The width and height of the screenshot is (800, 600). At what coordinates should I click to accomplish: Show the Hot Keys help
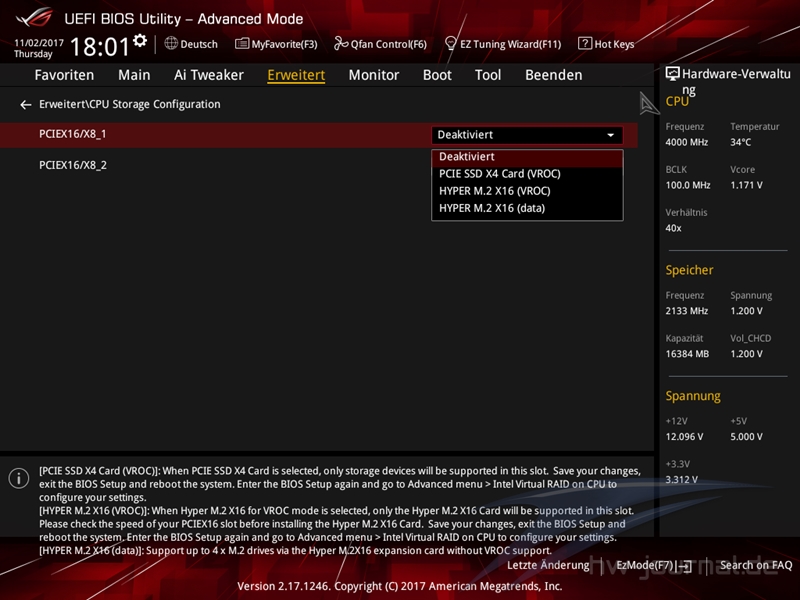(x=606, y=44)
